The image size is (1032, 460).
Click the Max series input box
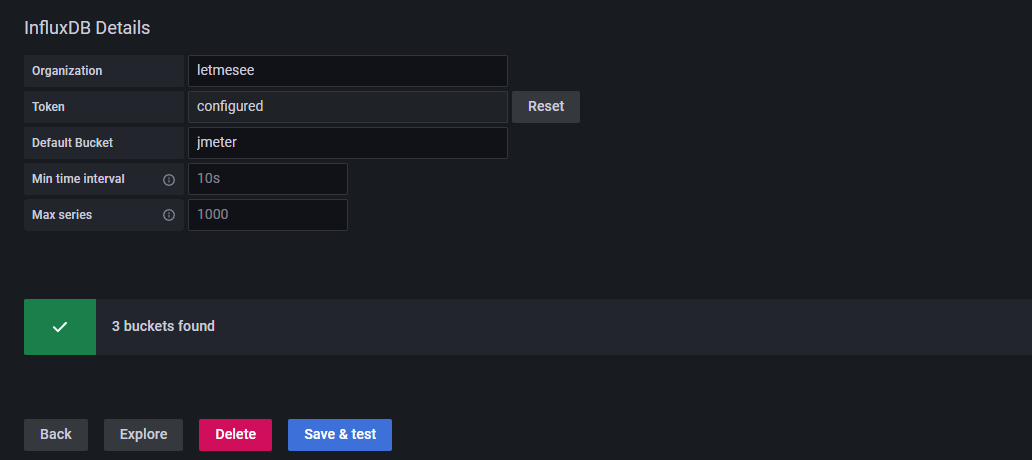(268, 215)
